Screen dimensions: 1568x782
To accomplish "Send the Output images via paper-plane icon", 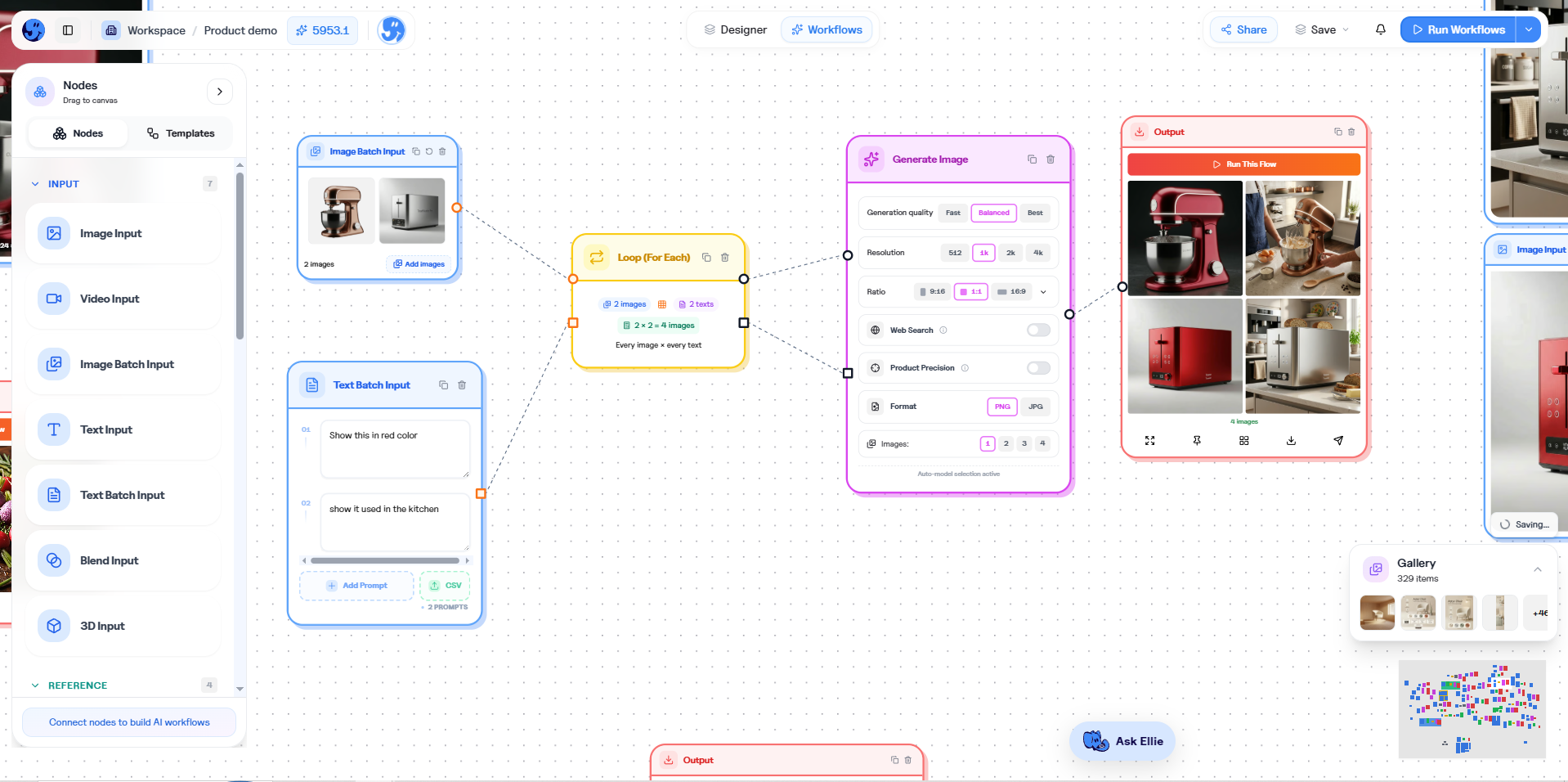I will 1338,440.
